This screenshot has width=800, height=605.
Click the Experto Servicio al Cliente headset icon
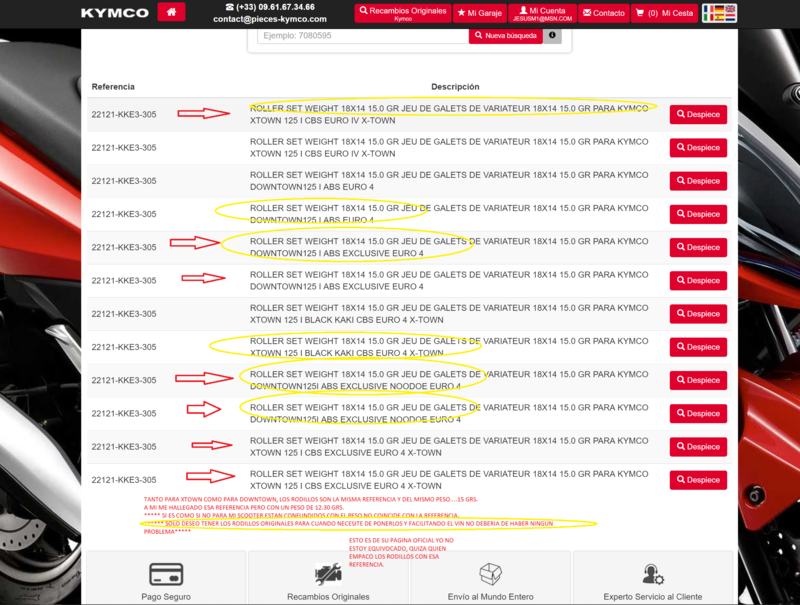click(653, 574)
